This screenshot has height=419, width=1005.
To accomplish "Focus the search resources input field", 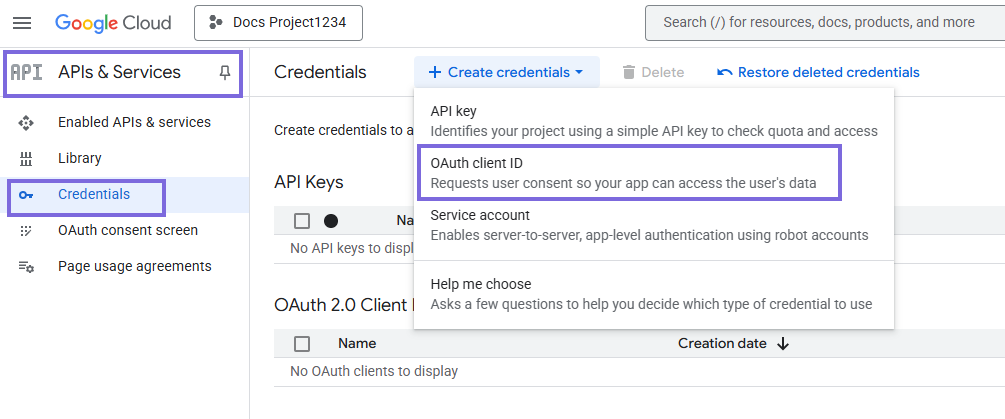I will coord(820,22).
